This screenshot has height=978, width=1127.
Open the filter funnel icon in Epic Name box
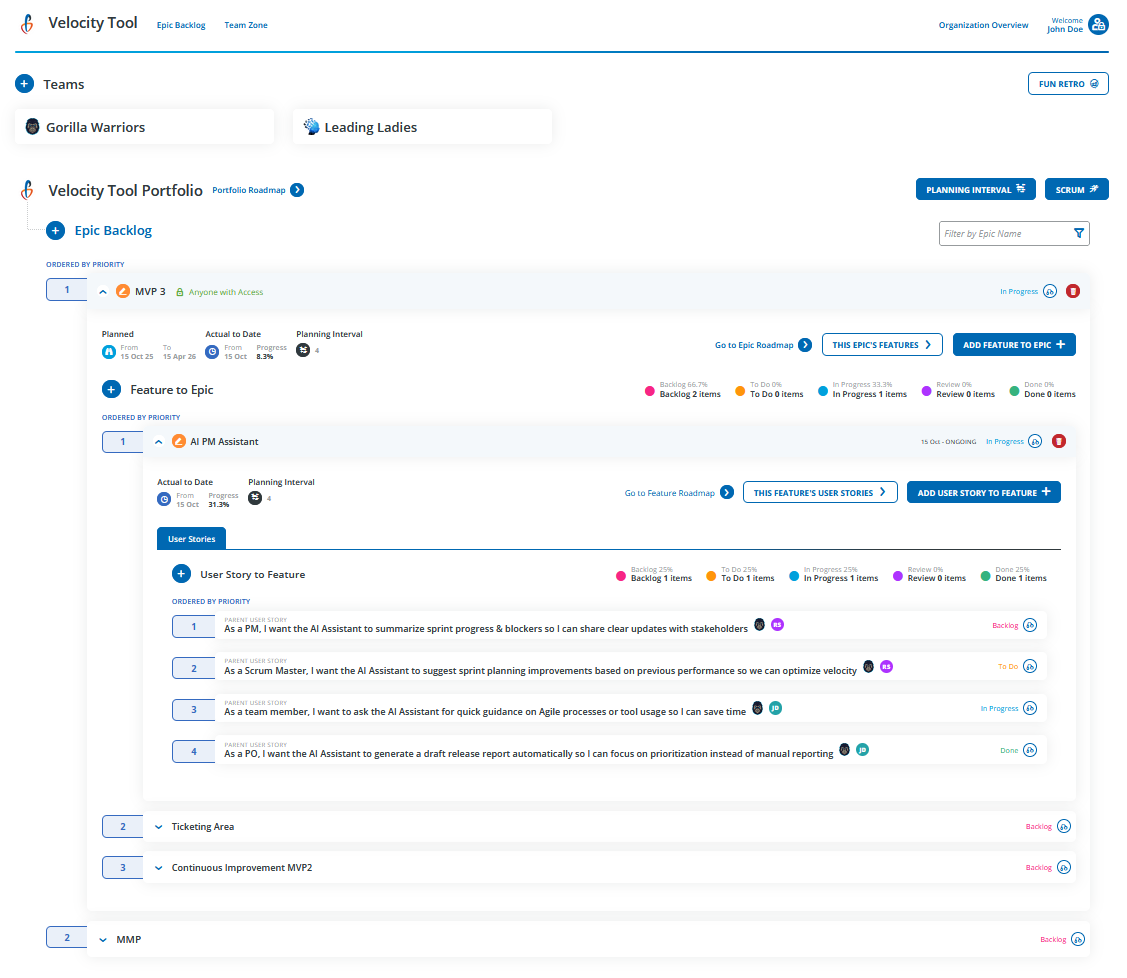pos(1079,232)
